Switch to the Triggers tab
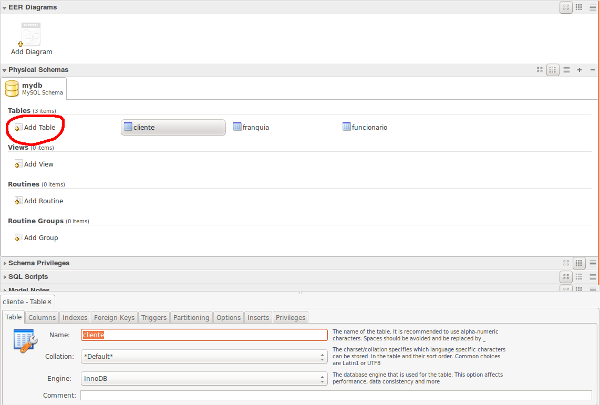The image size is (600, 405). click(153, 317)
